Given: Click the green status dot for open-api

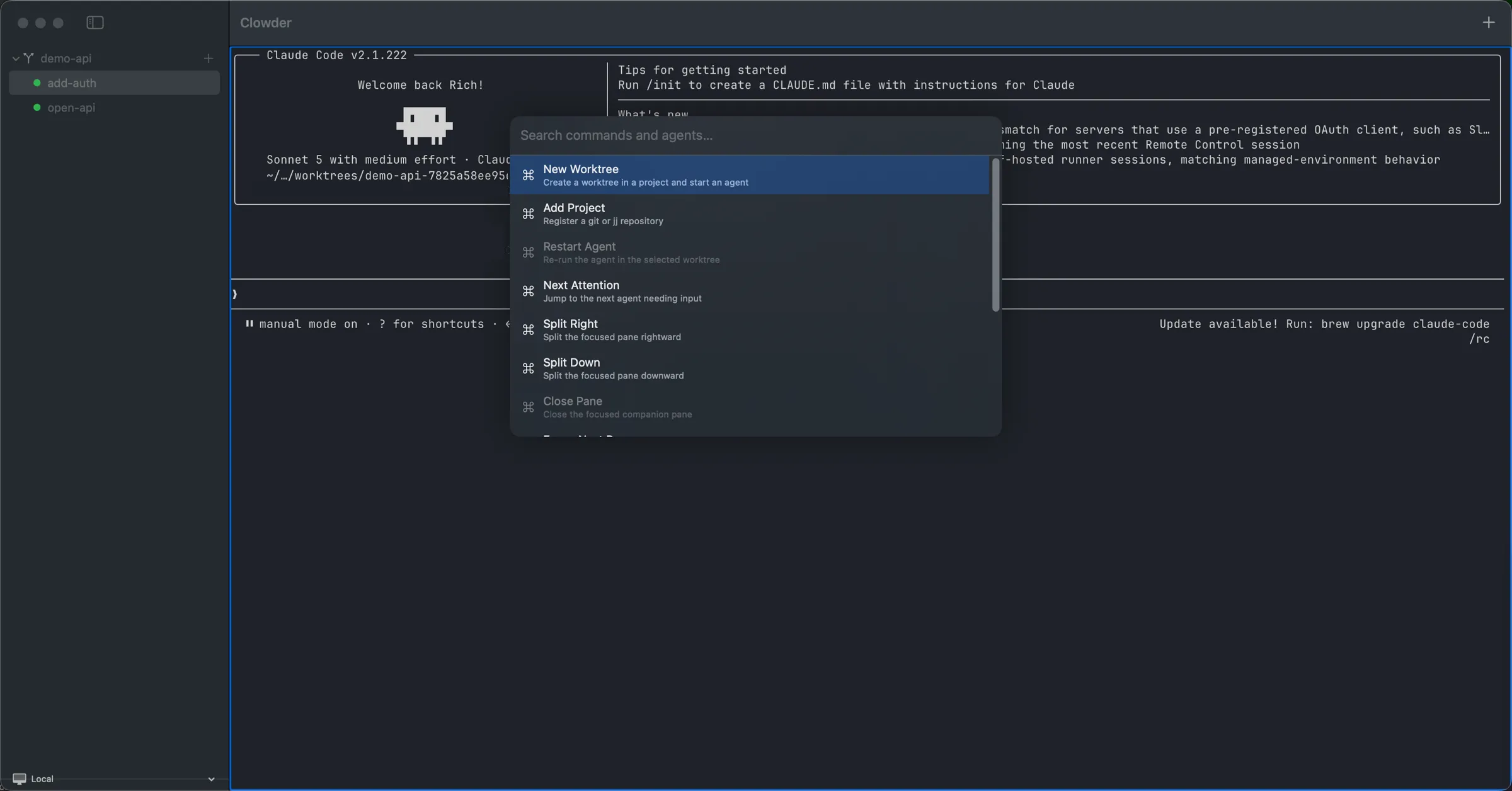Looking at the screenshot, I should coord(37,108).
